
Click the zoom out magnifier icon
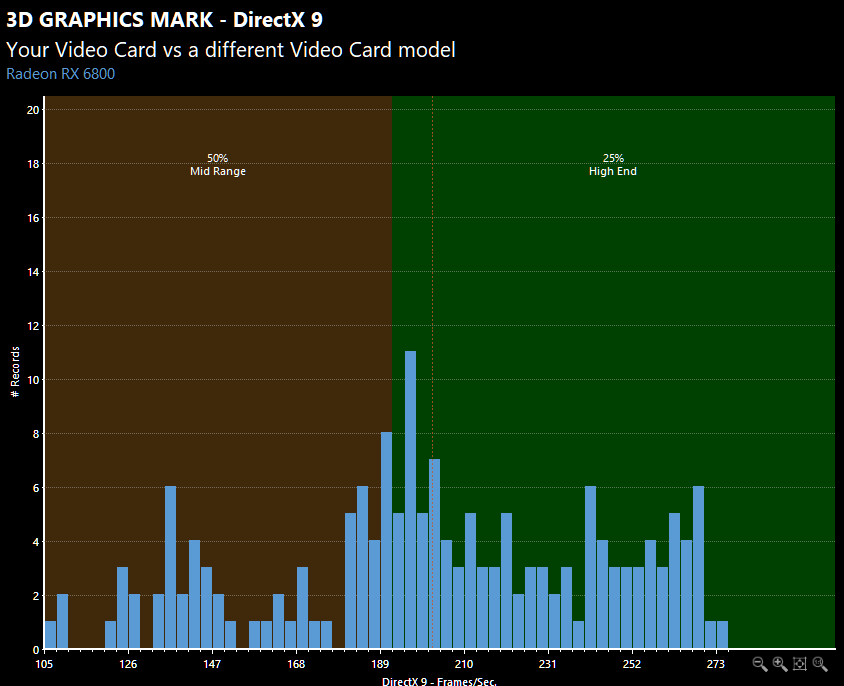point(759,664)
